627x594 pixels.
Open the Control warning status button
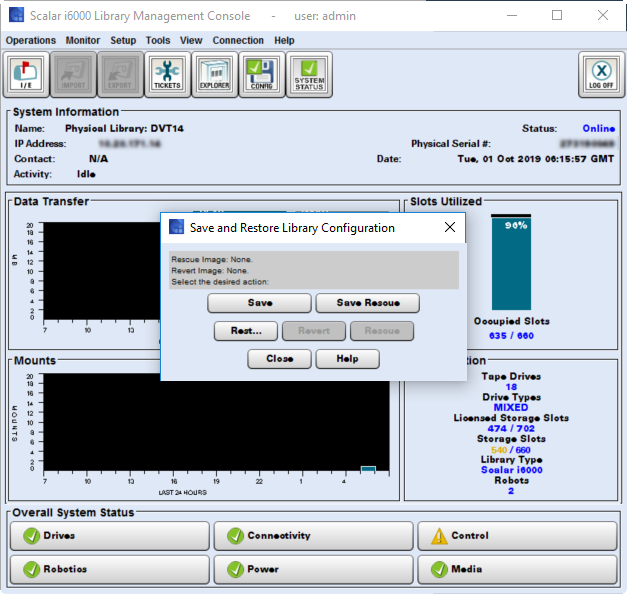pyautogui.click(x=517, y=536)
